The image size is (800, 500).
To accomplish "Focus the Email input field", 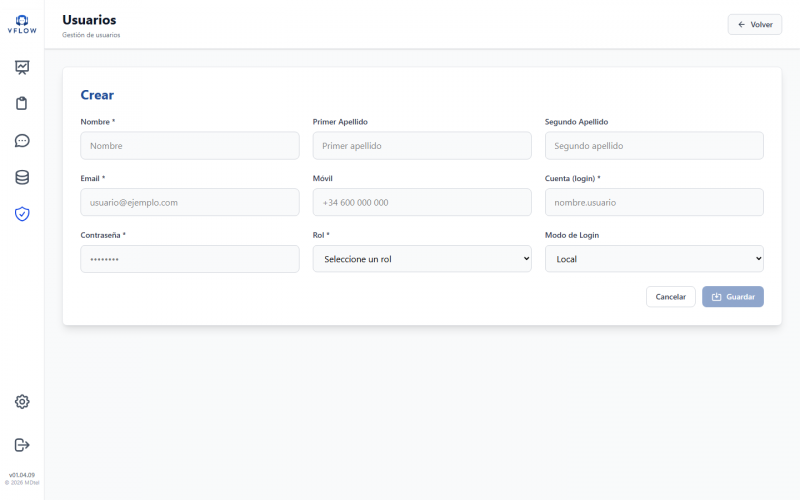I will click(x=190, y=203).
